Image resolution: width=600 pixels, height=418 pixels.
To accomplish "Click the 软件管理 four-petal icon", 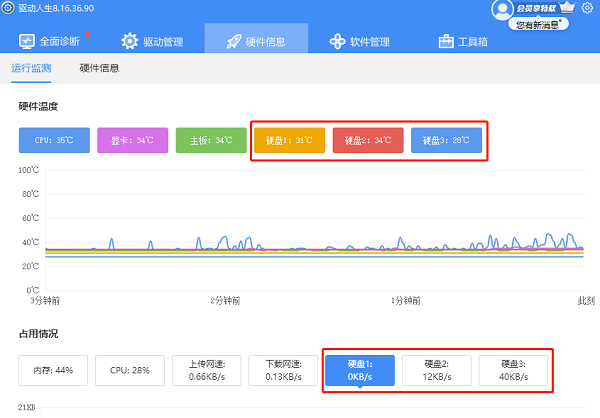I will [x=338, y=41].
